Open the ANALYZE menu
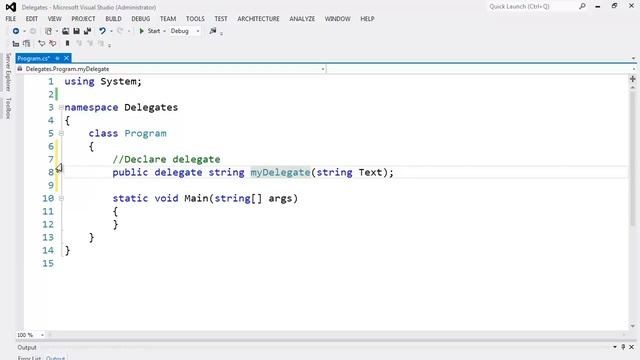 coord(302,19)
